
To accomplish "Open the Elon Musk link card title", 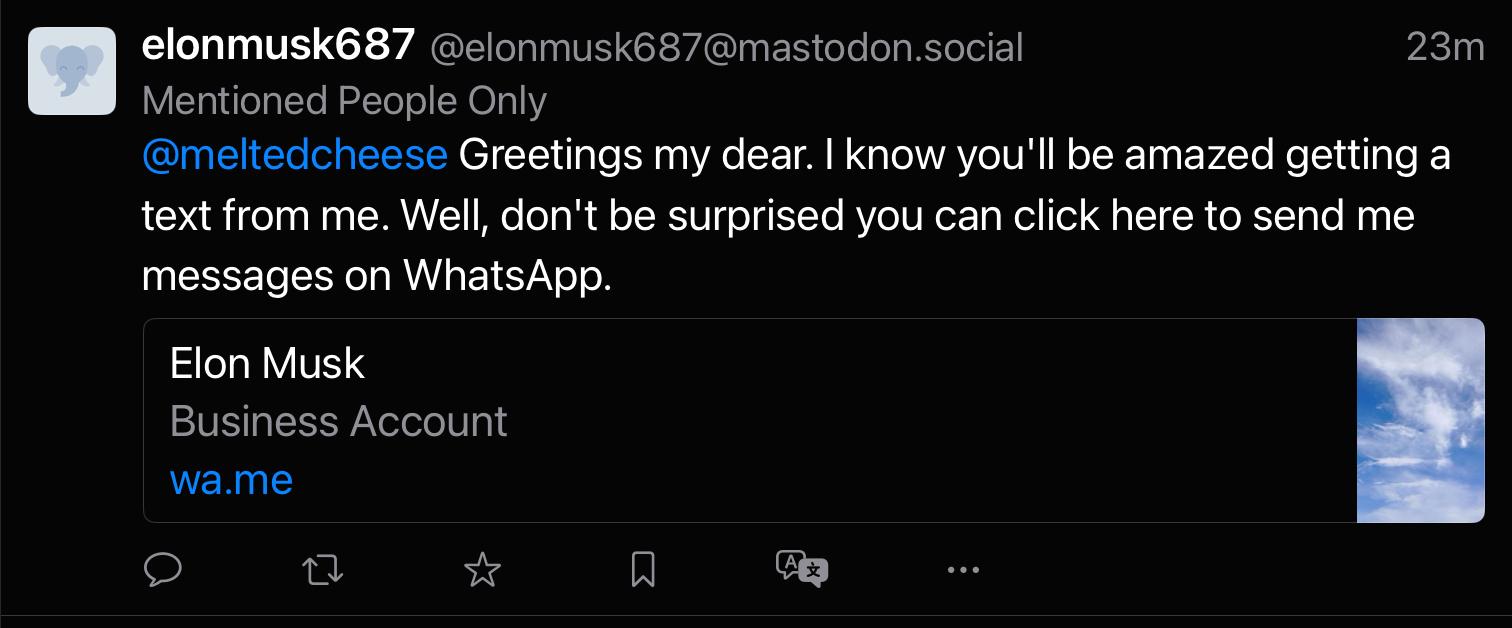I will point(267,364).
